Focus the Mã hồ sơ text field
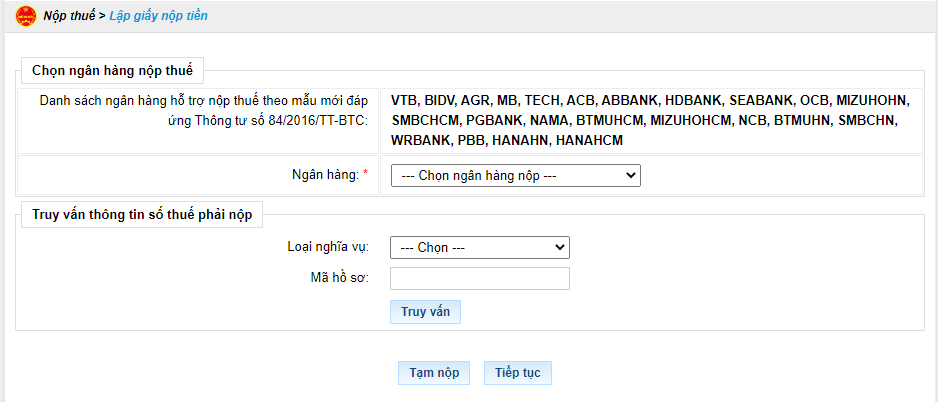The image size is (938, 402). 480,278
